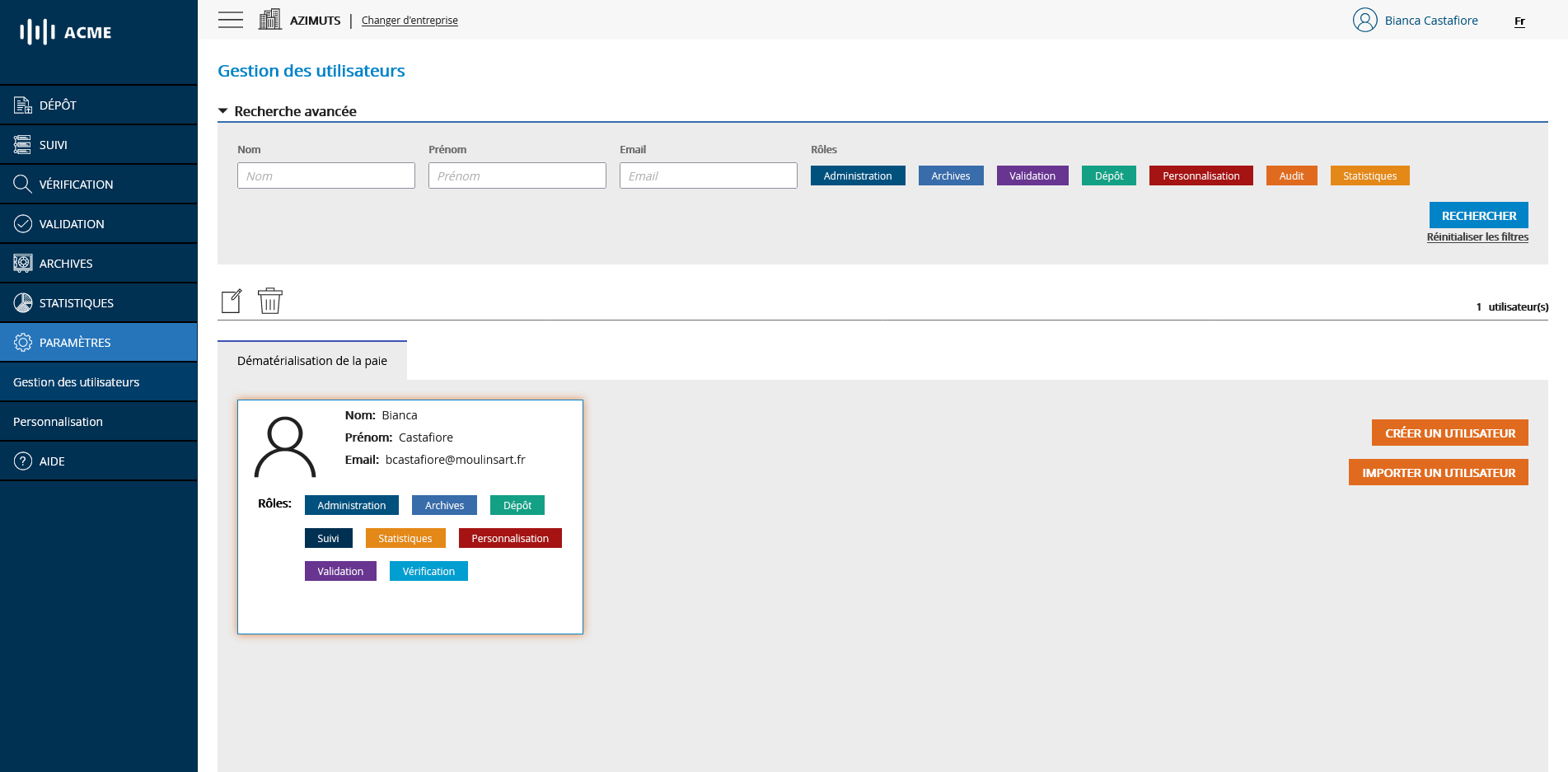Switch to the Dématérialisation de la paie tab
The image size is (1568, 772).
click(311, 360)
